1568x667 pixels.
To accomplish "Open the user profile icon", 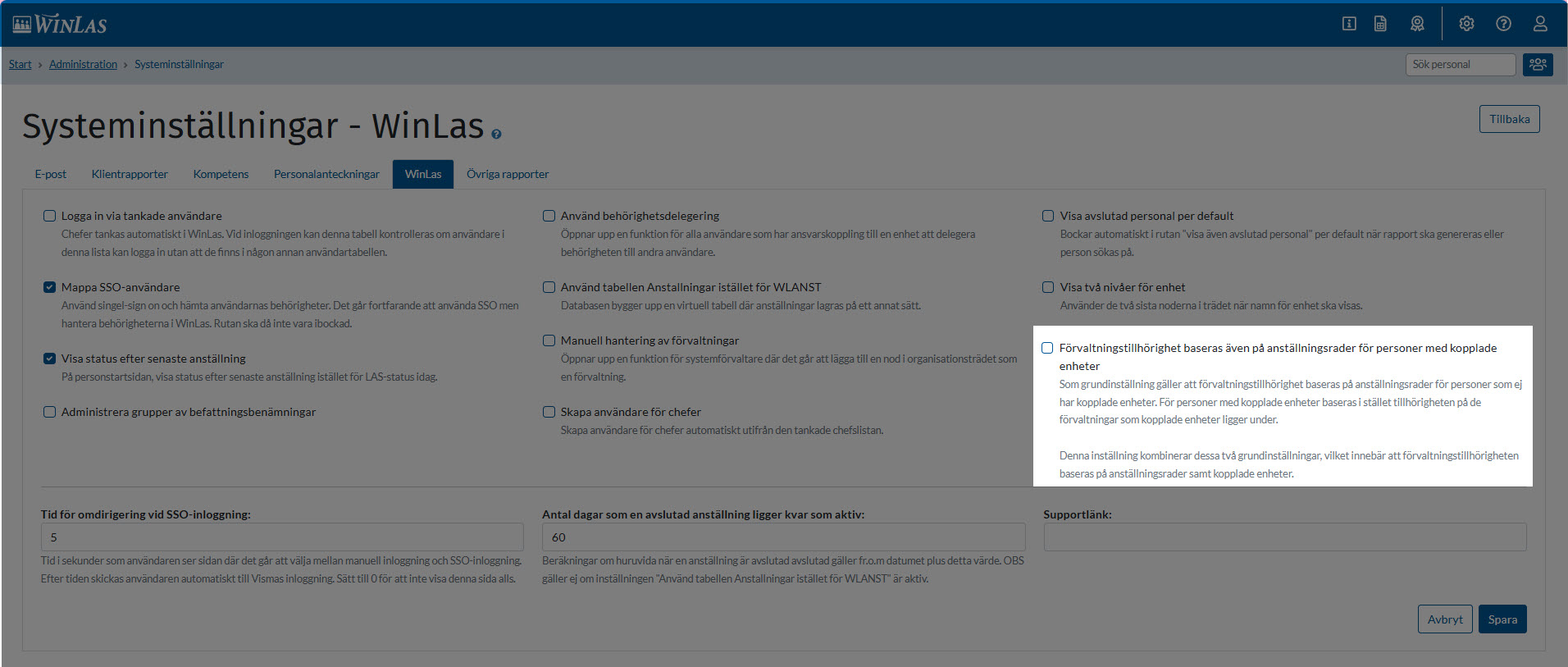I will tap(1540, 24).
